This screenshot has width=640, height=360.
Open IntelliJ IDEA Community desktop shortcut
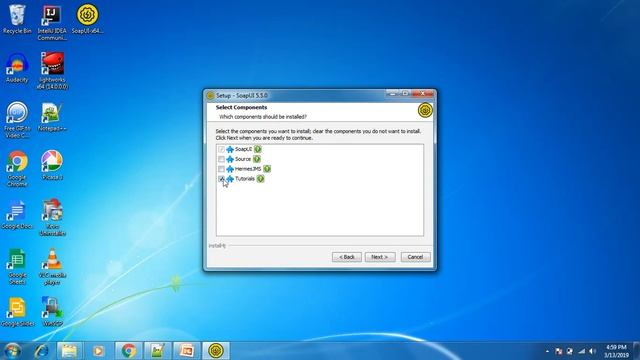pyautogui.click(x=52, y=23)
